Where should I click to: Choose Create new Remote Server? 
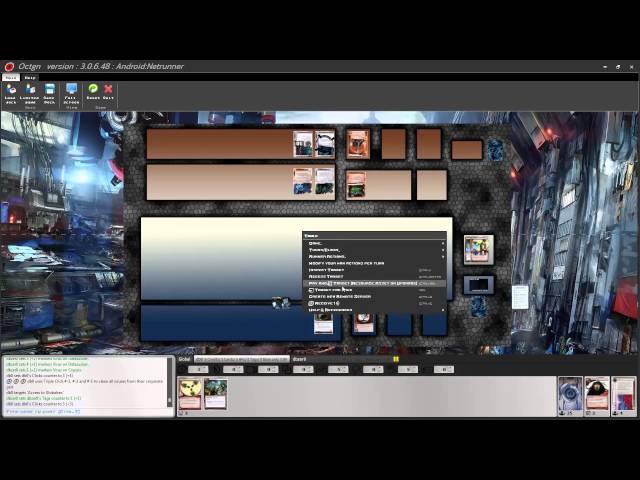click(x=374, y=296)
